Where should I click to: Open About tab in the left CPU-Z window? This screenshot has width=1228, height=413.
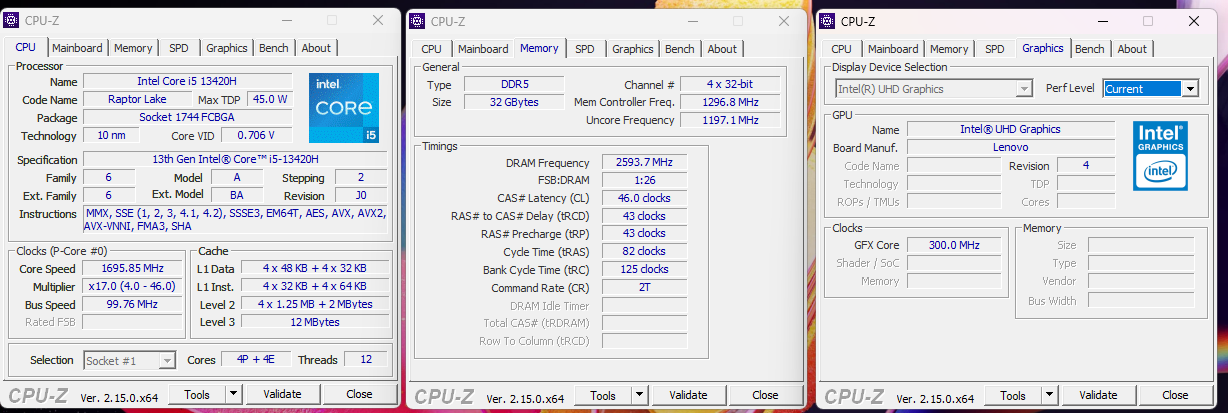(316, 48)
